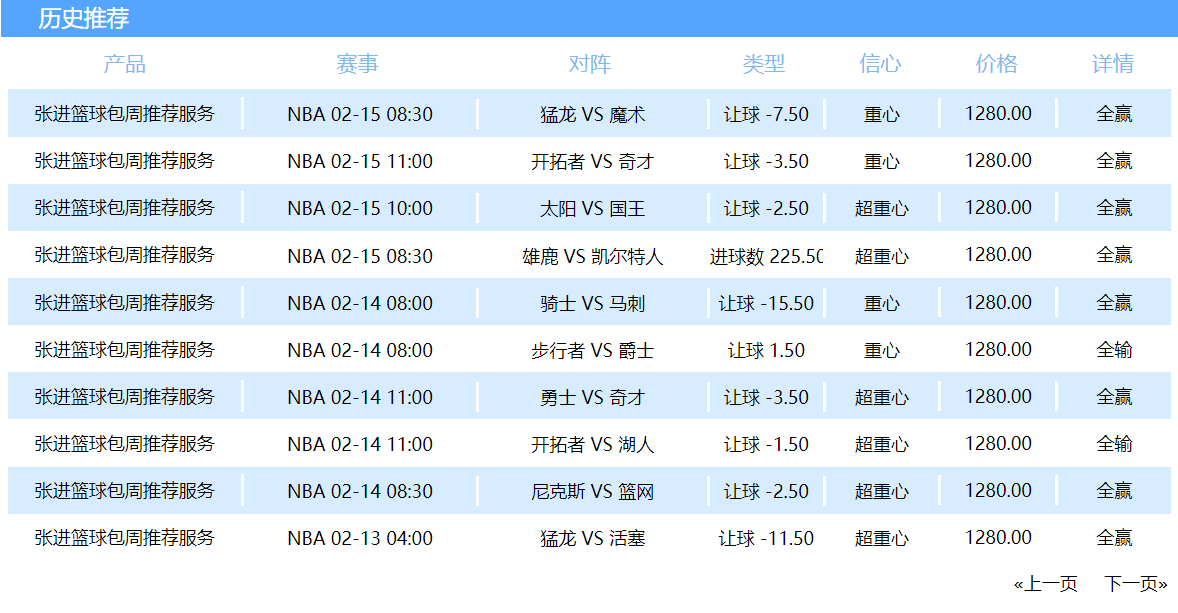The width and height of the screenshot is (1178, 613).
Task: Click total 进球数 225.50 cell
Action: click(x=766, y=256)
